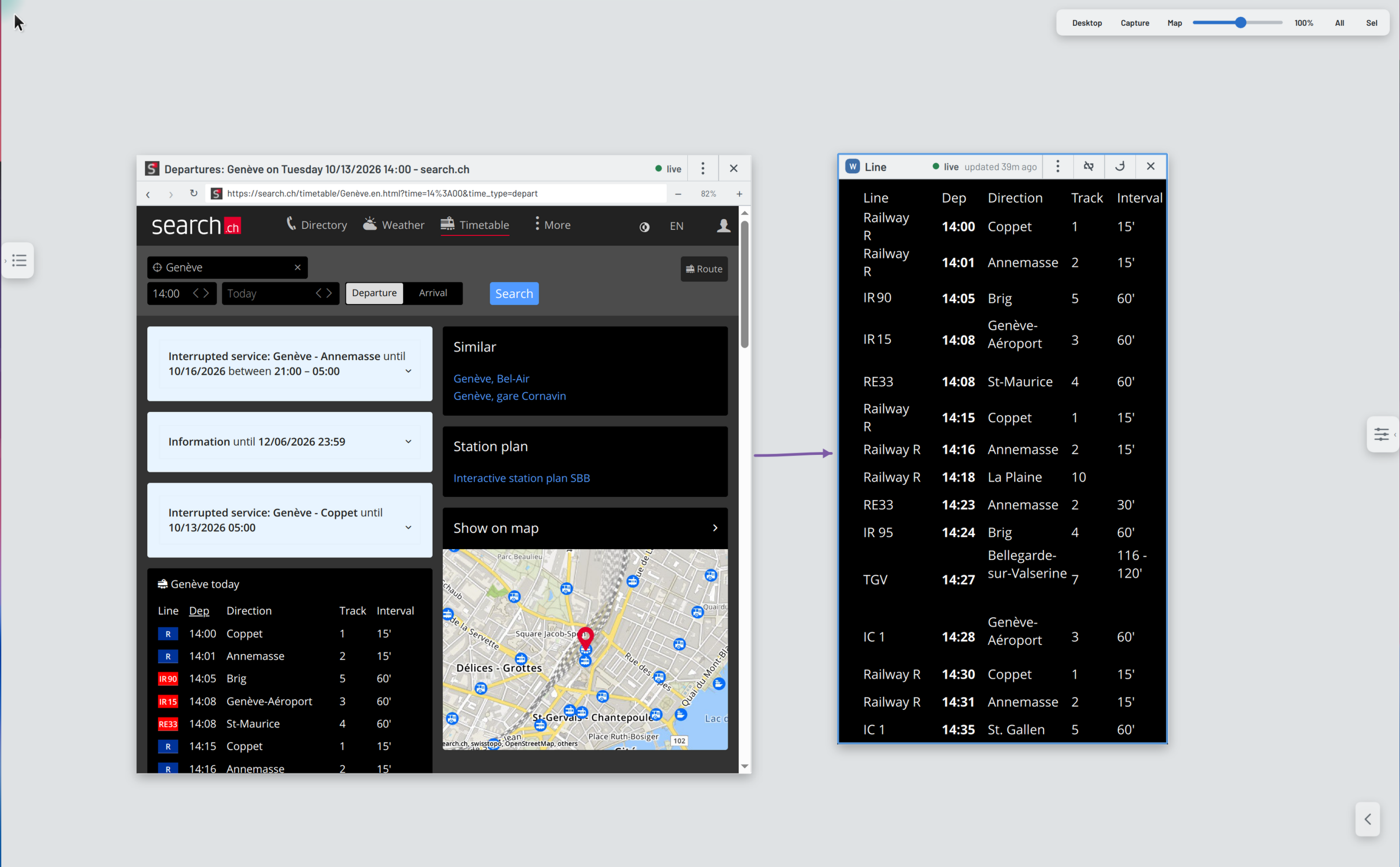The image size is (1400, 867).
Task: Click the vertical scrollbar of search.ch page
Action: pos(744,284)
